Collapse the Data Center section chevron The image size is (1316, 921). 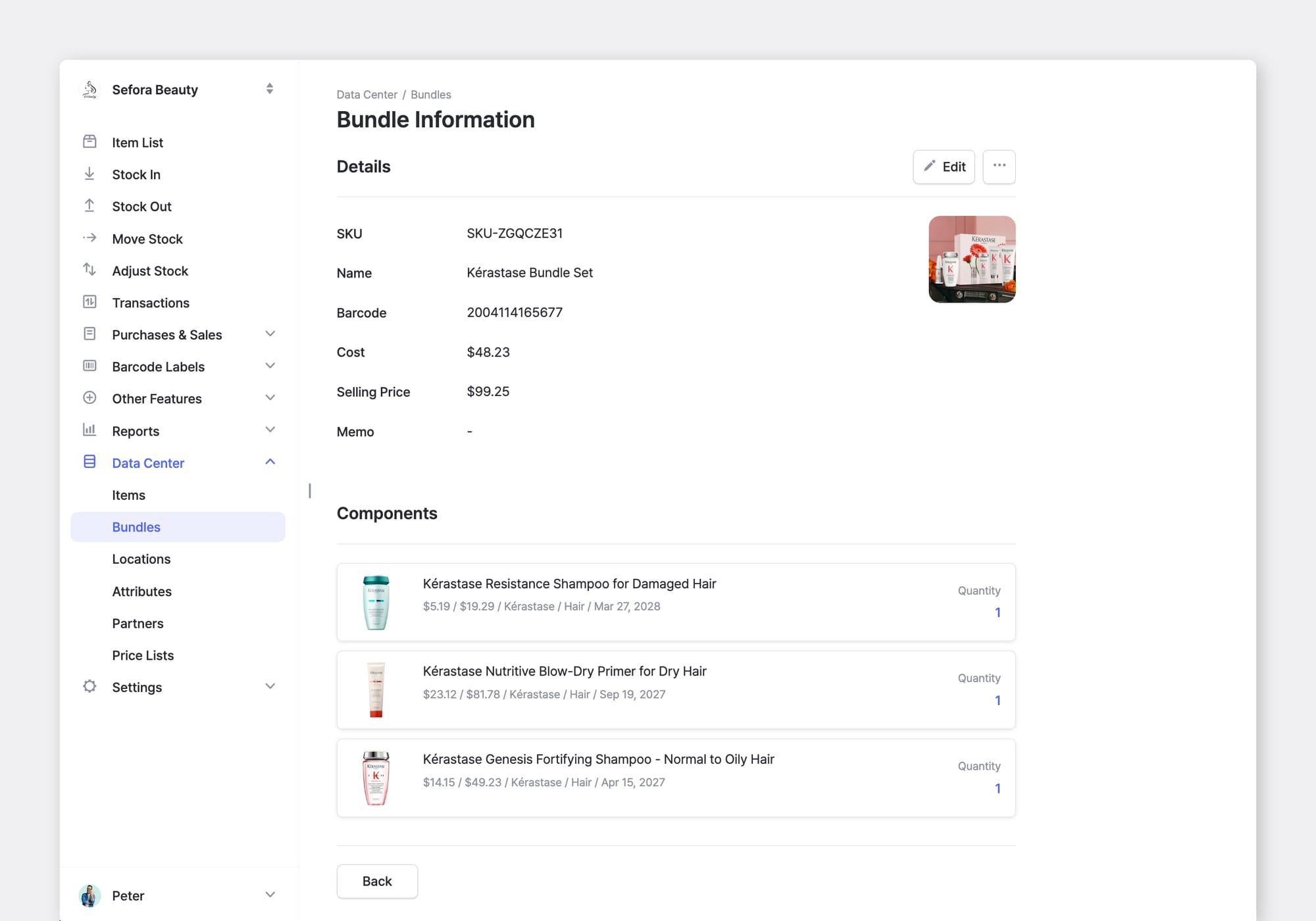(270, 462)
